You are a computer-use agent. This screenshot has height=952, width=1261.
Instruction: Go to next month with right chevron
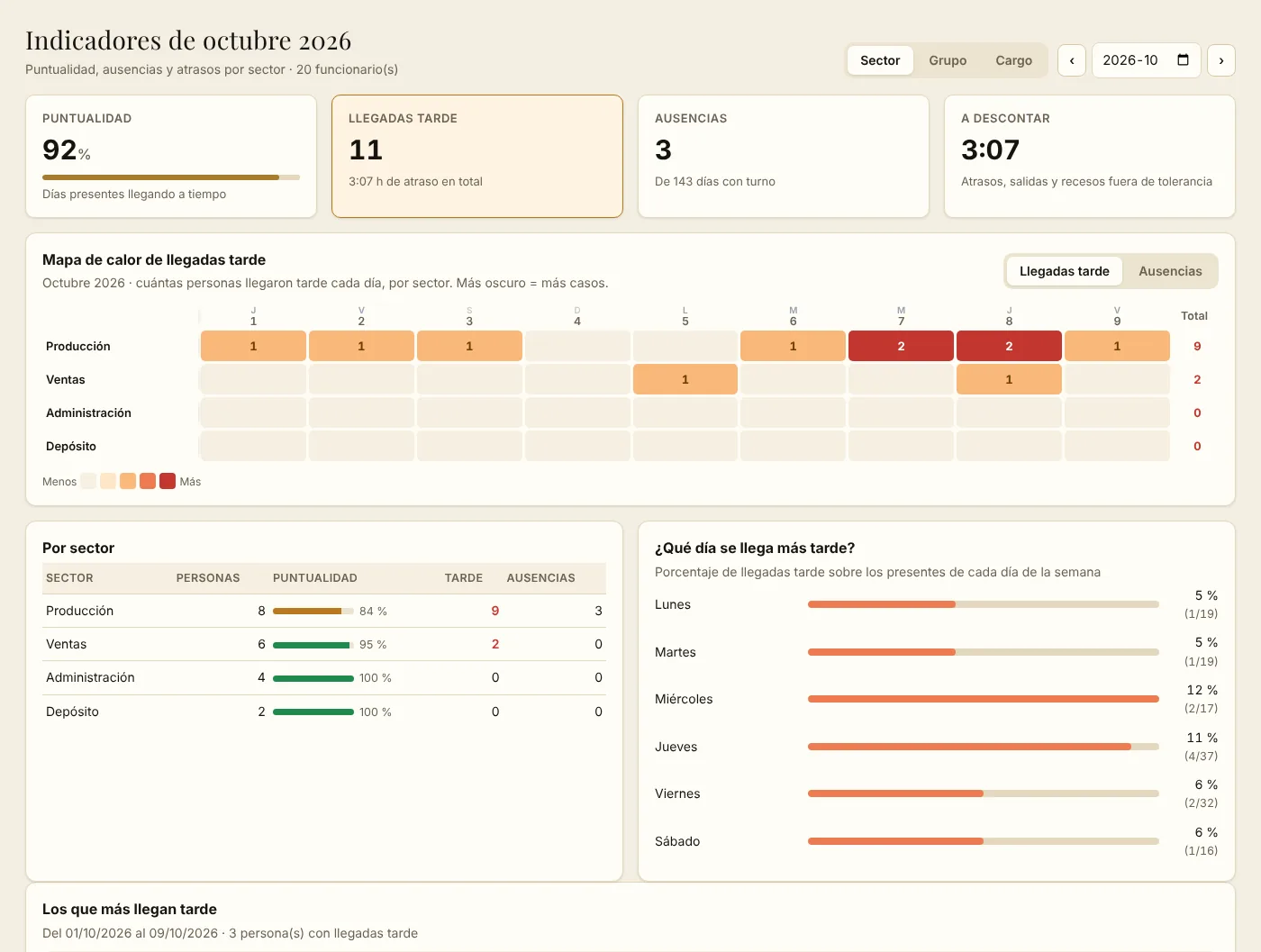point(1221,60)
